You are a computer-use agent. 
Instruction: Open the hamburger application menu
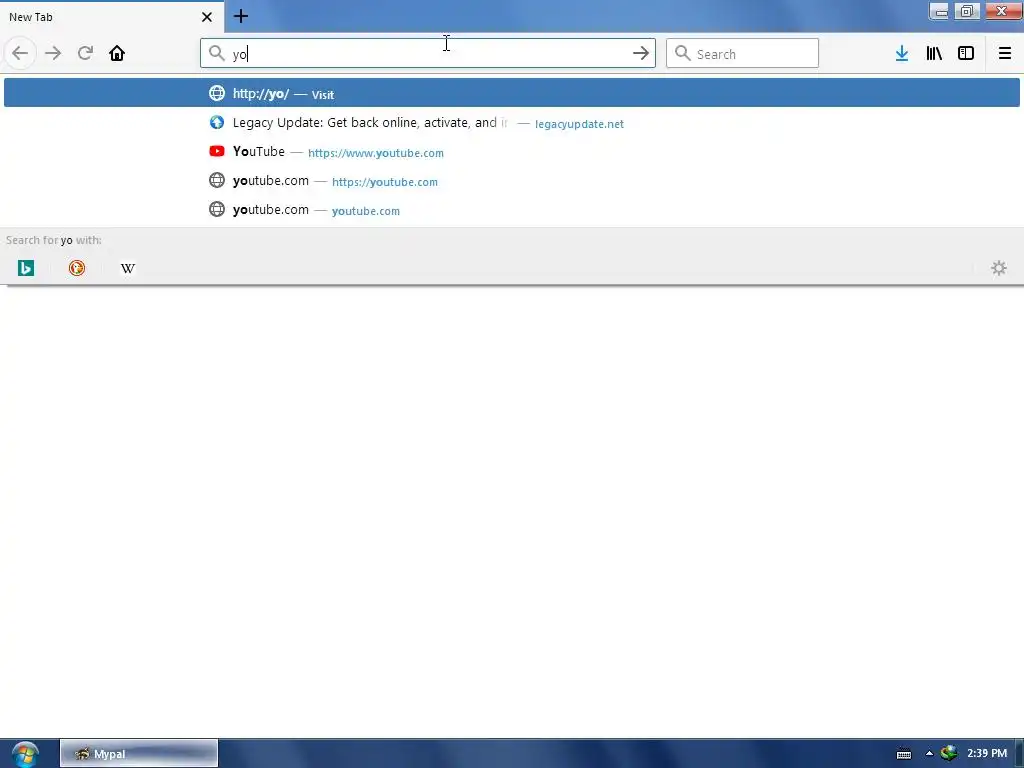coord(1004,53)
